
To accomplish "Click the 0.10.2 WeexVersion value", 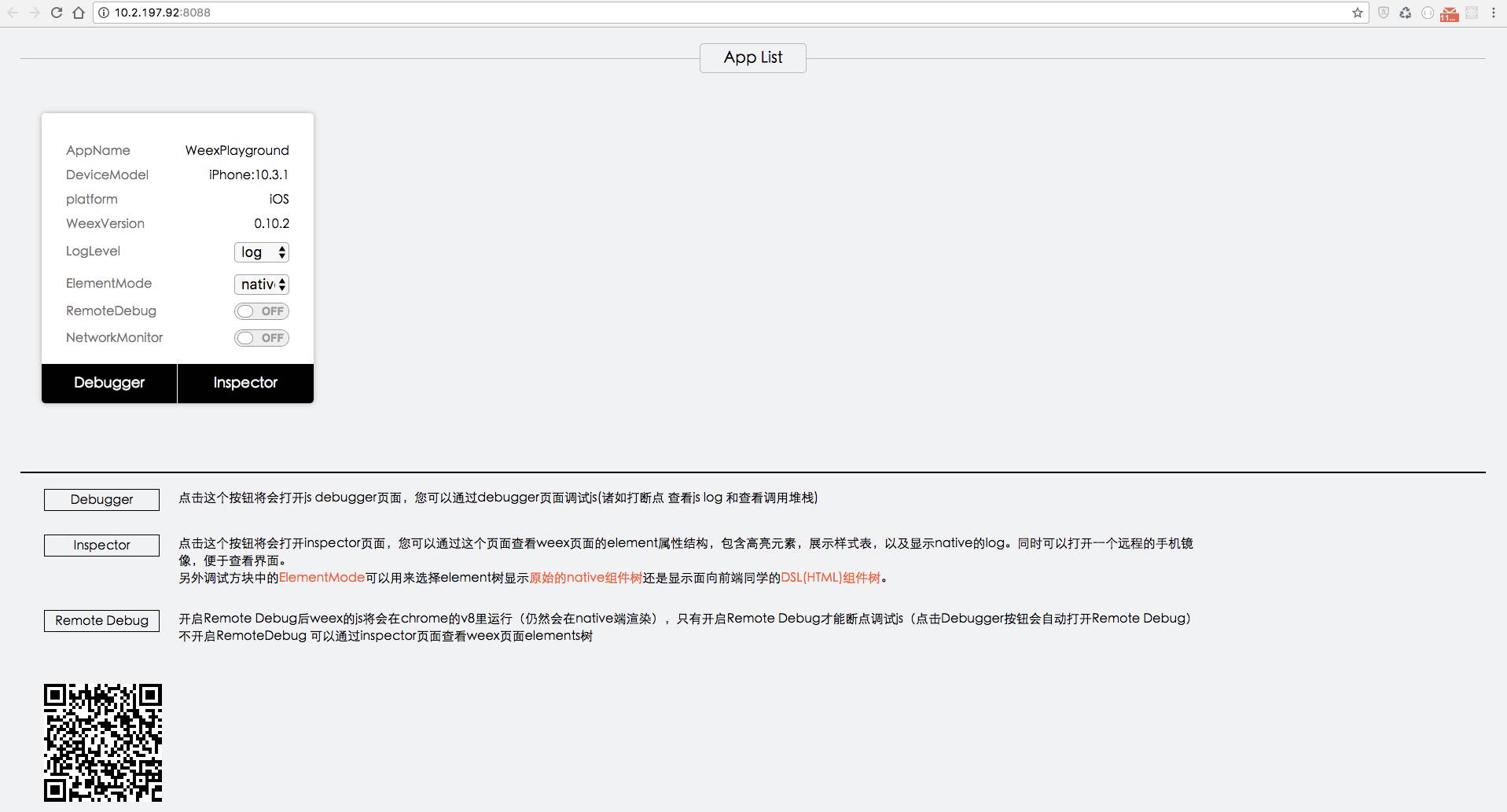I will point(271,223).
